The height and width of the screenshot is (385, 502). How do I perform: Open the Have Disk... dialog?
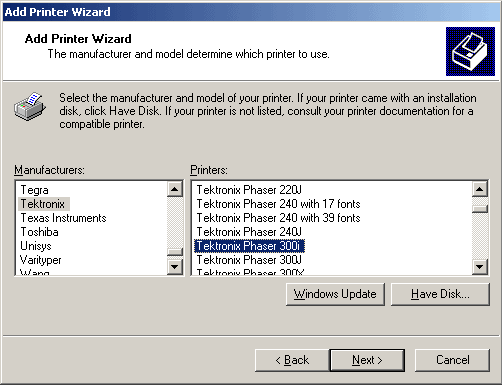click(x=440, y=294)
